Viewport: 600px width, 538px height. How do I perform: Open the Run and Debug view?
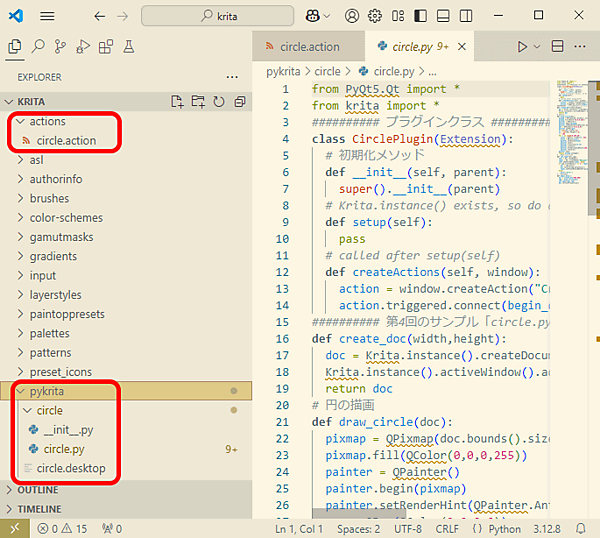tap(82, 47)
